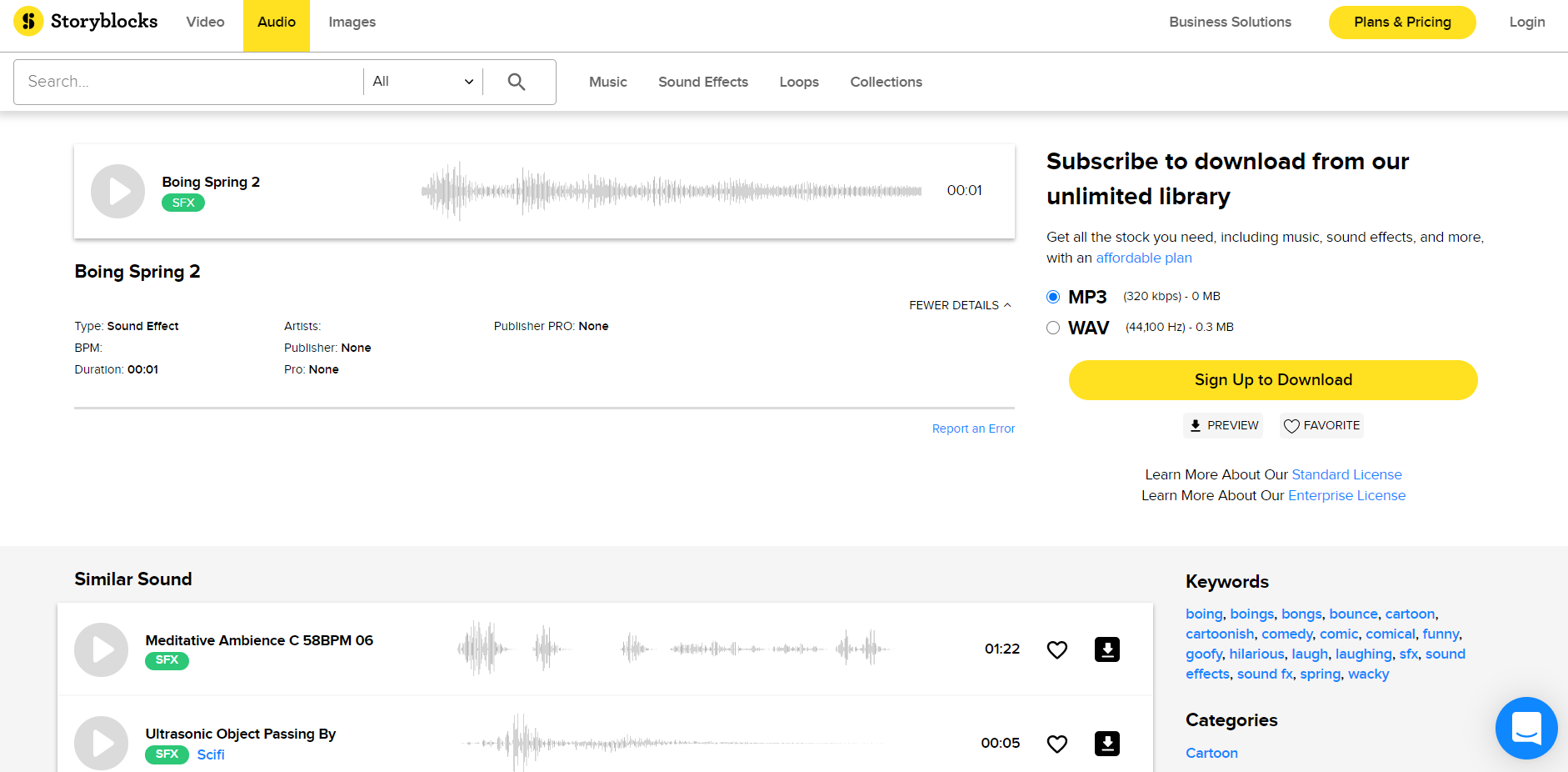Click the boings keyword

[1251, 614]
